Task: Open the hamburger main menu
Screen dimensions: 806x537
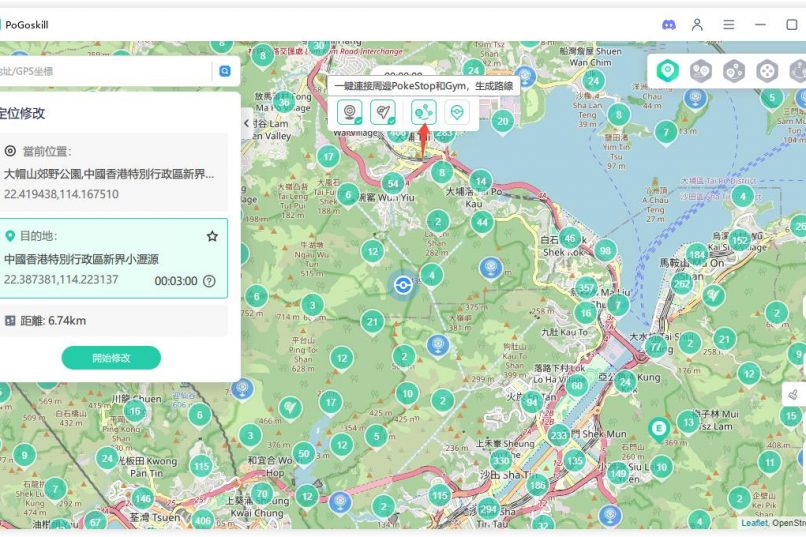Action: coord(729,24)
